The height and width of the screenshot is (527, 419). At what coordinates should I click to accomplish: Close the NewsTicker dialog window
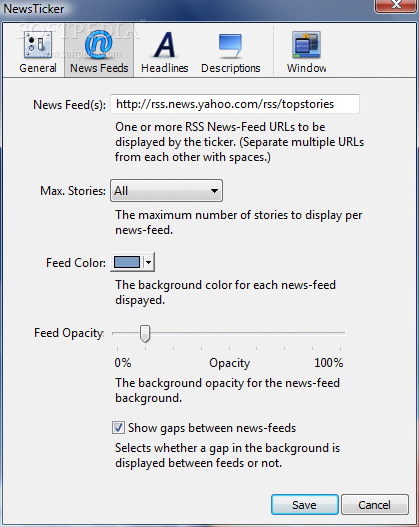(x=396, y=5)
